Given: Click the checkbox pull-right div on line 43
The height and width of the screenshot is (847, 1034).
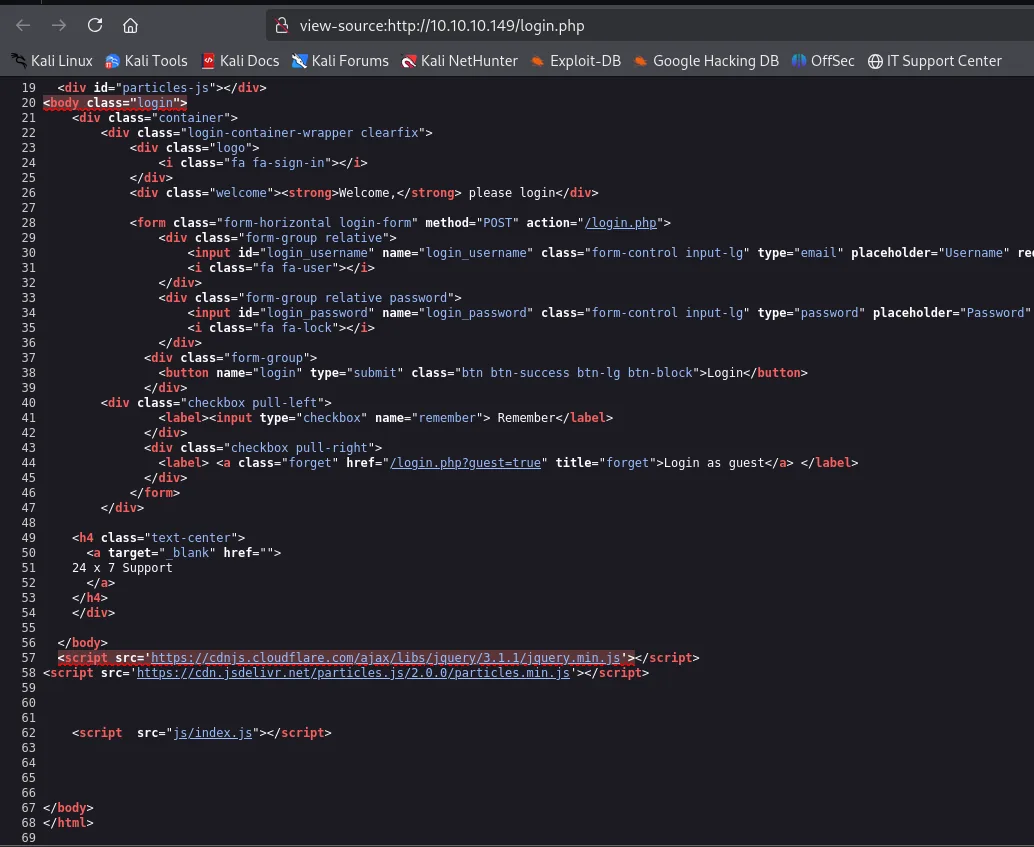Looking at the screenshot, I should coord(263,448).
